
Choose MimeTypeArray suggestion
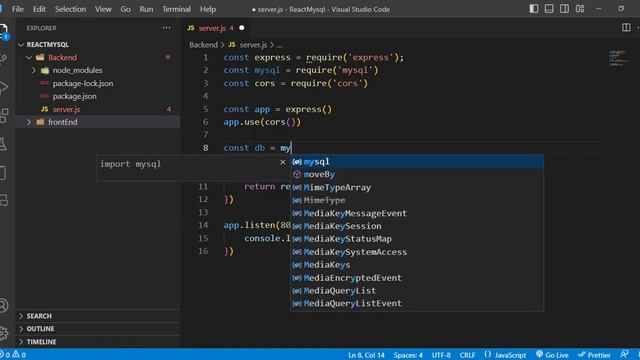click(x=417, y=187)
